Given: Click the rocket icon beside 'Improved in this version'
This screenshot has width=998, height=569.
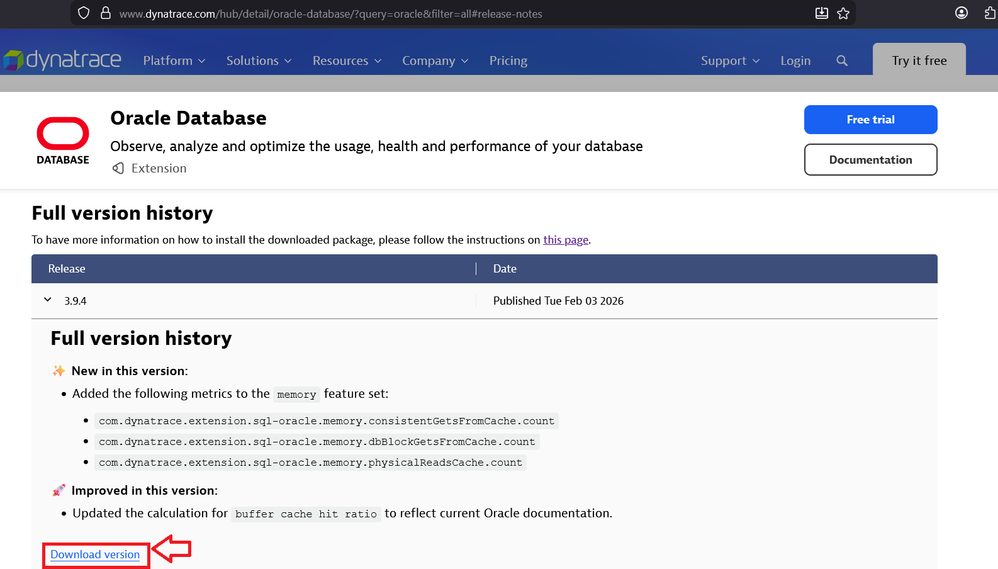Looking at the screenshot, I should tap(59, 490).
